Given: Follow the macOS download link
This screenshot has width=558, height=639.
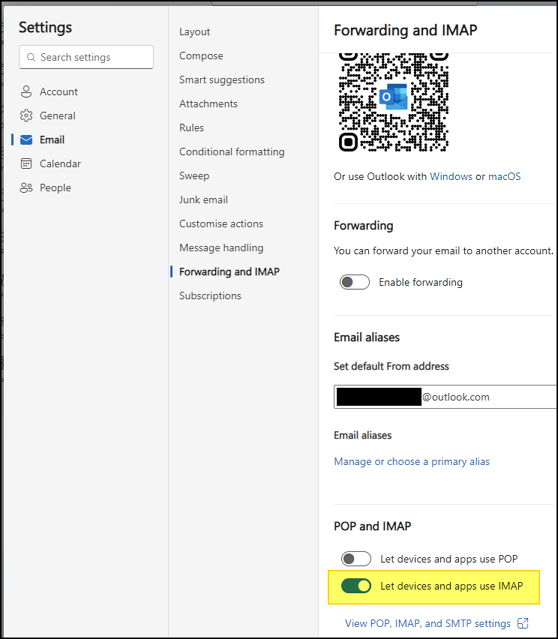Looking at the screenshot, I should point(505,176).
